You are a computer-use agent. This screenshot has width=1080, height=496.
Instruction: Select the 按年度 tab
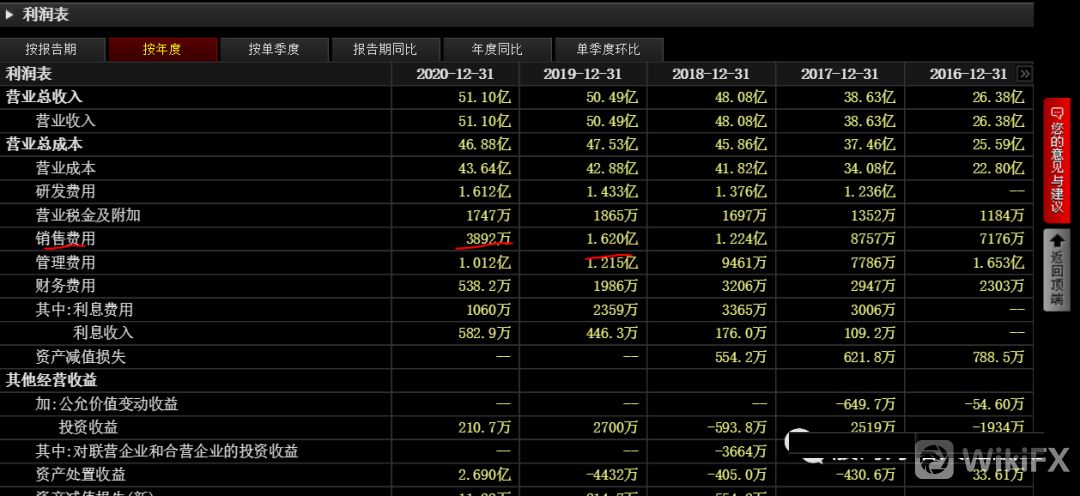coord(162,49)
